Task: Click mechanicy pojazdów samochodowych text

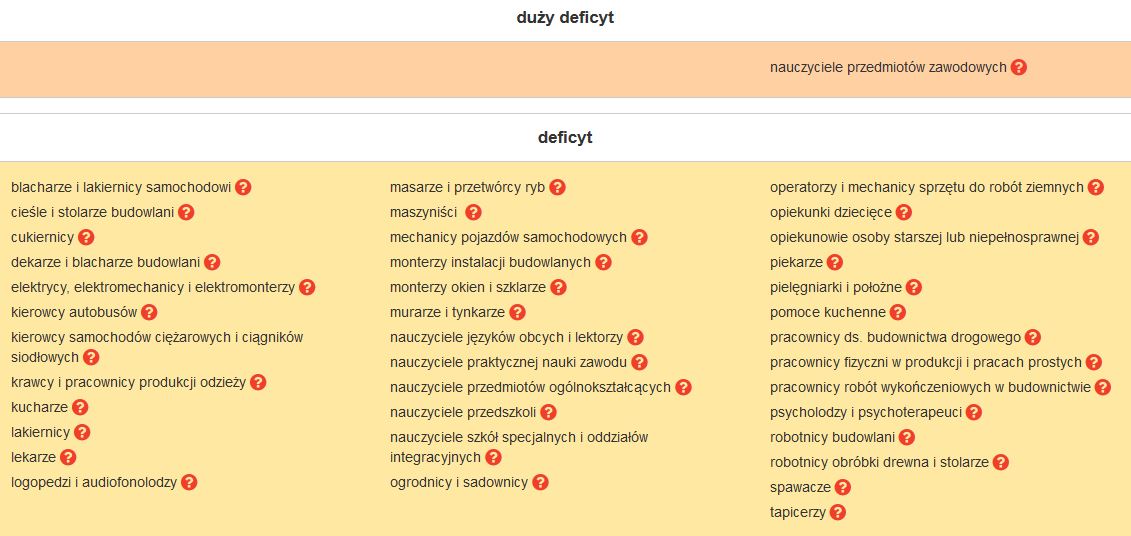Action: pos(508,238)
